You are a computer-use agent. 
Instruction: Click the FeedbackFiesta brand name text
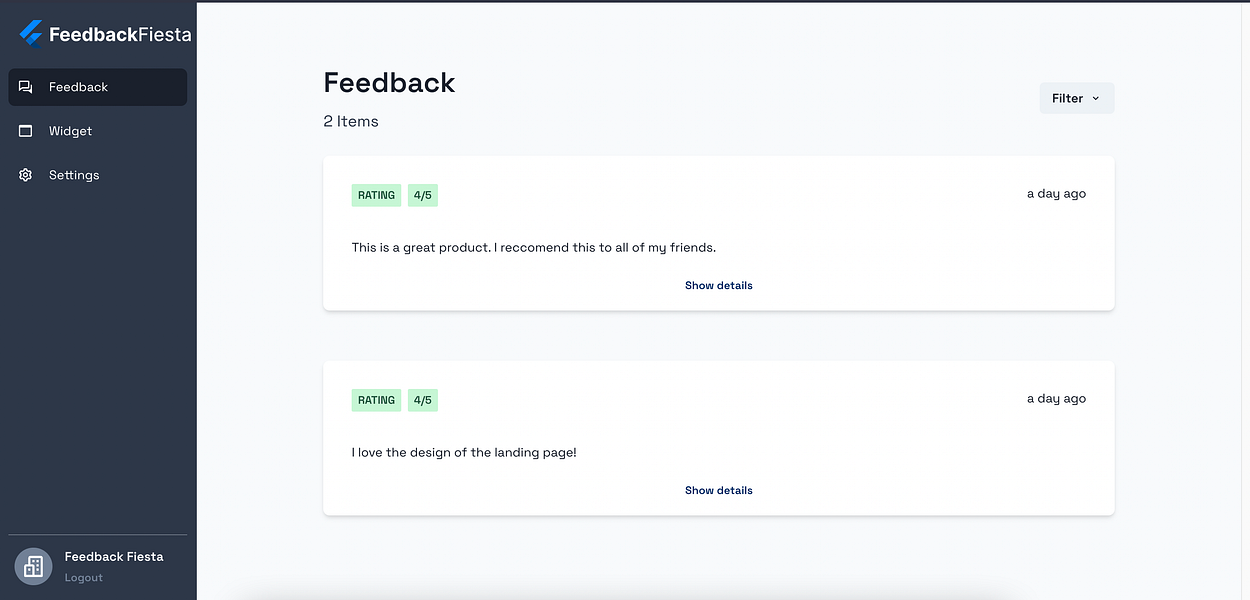pyautogui.click(x=120, y=35)
